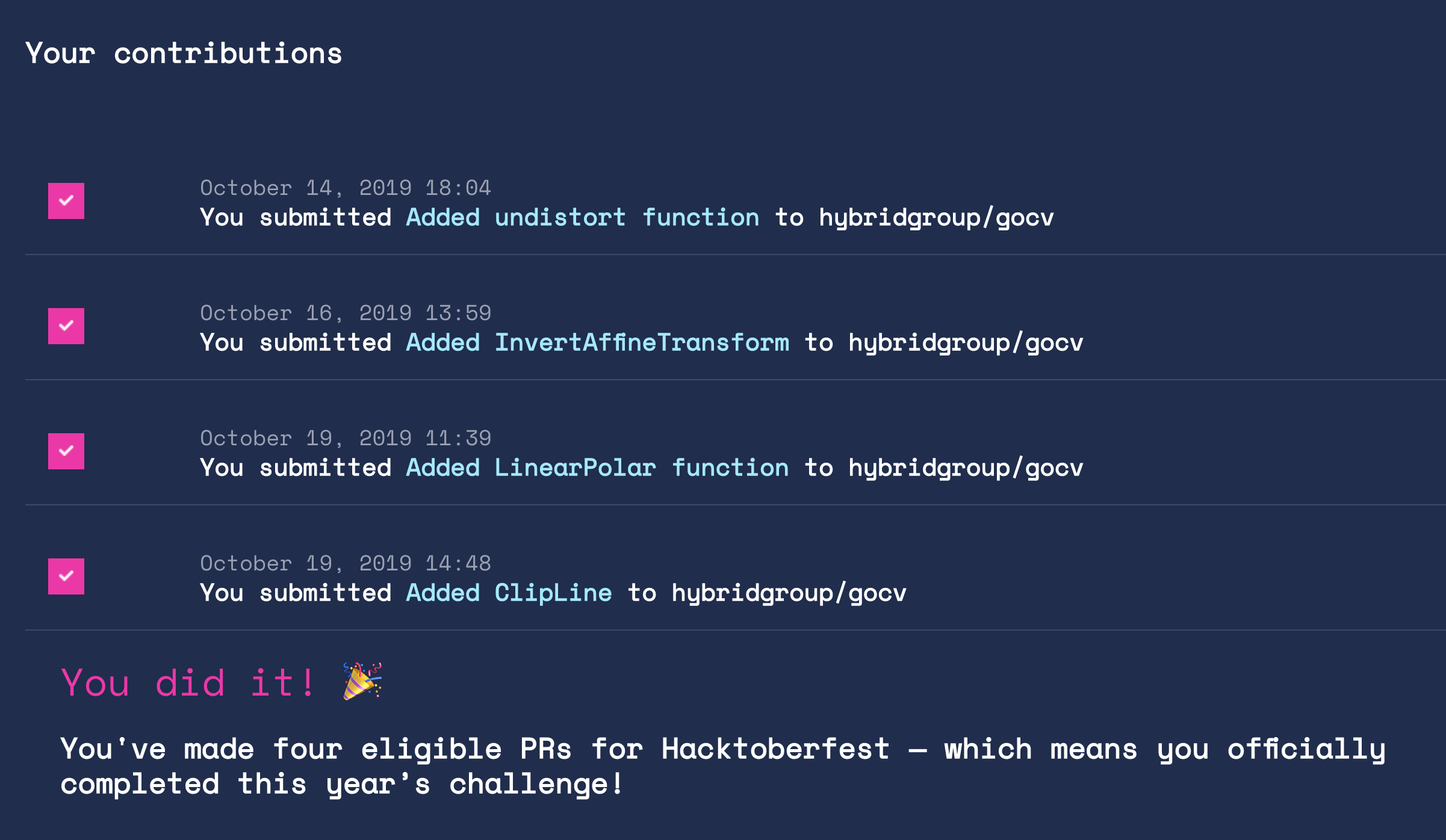The width and height of the screenshot is (1446, 840).
Task: Click hybridgroup/gocv in the InvertAffineTransform row
Action: [x=966, y=343]
